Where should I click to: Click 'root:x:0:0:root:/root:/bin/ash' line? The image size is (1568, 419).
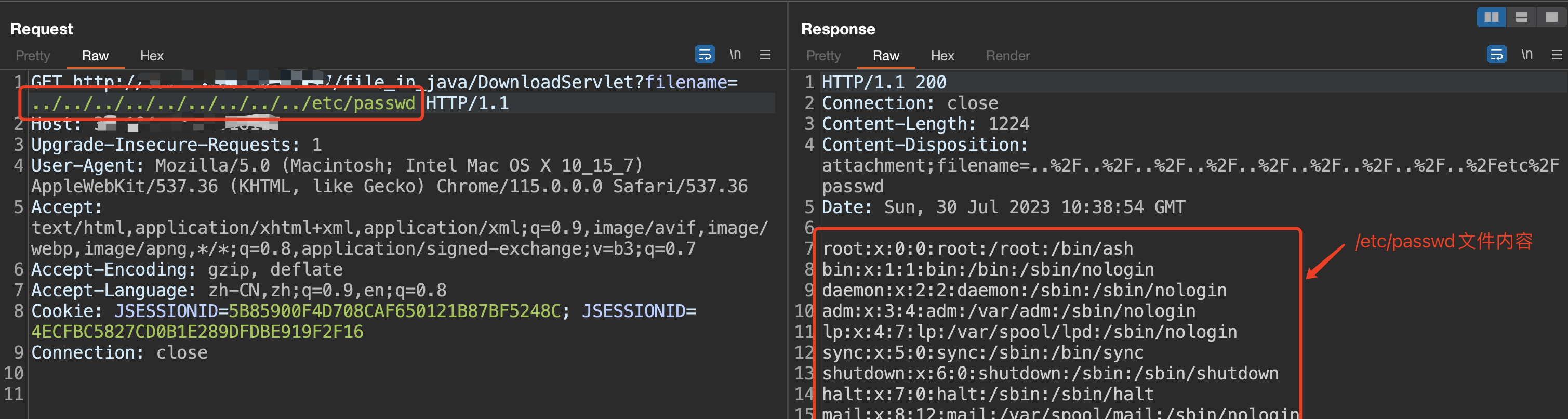tap(978, 248)
